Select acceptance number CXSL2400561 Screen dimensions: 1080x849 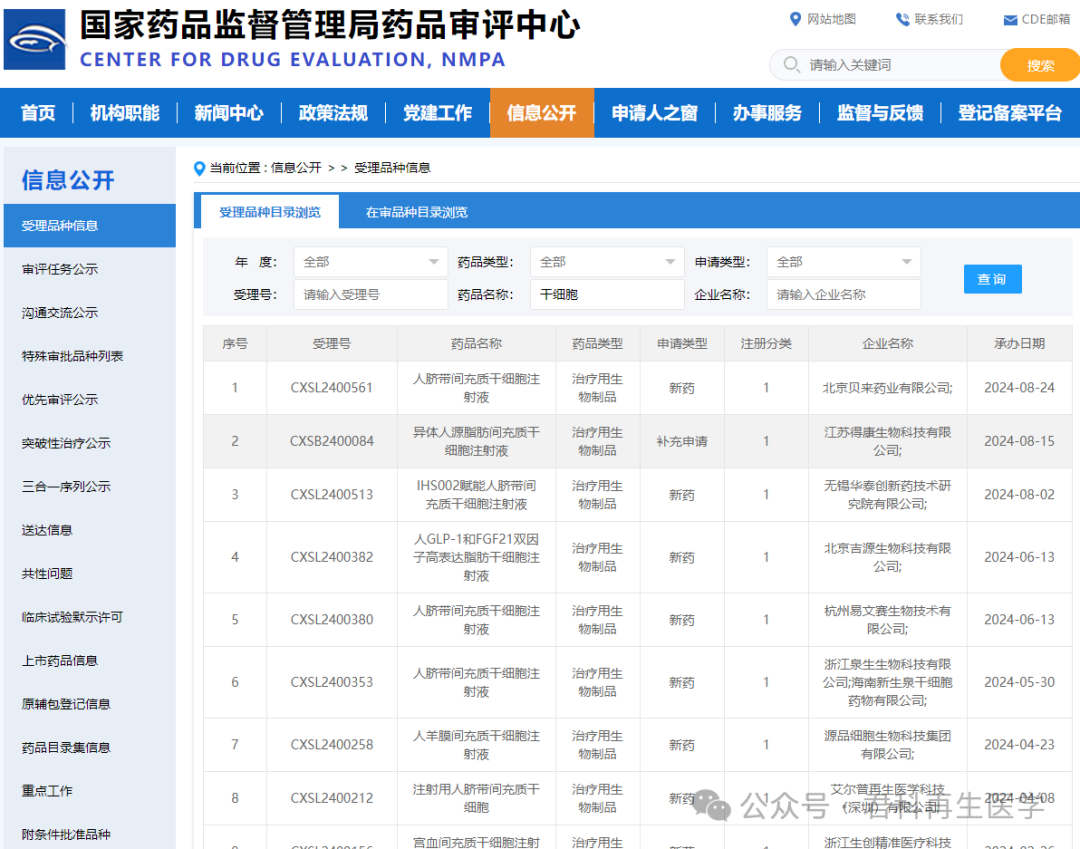tap(331, 388)
